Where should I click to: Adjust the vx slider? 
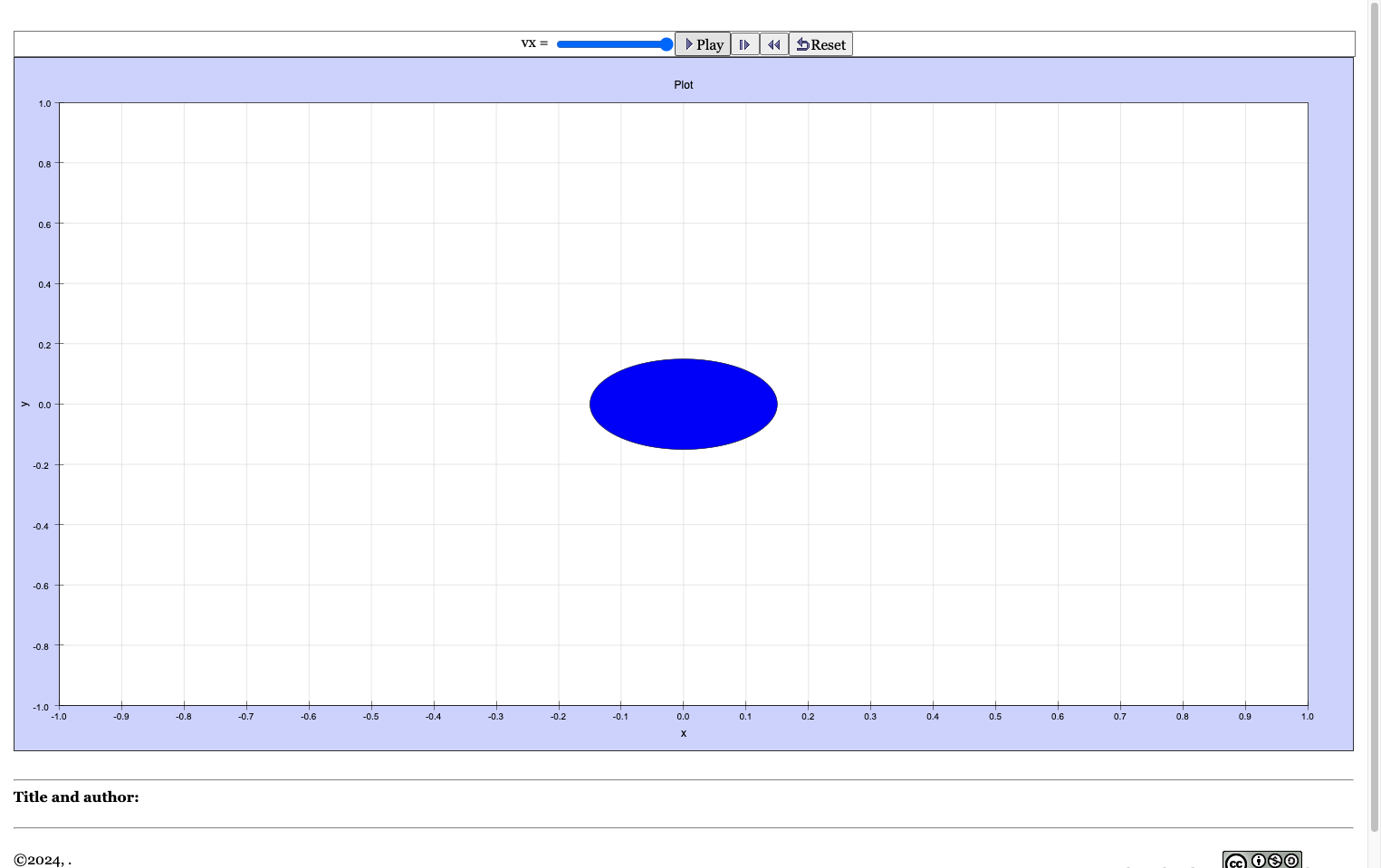click(x=615, y=44)
